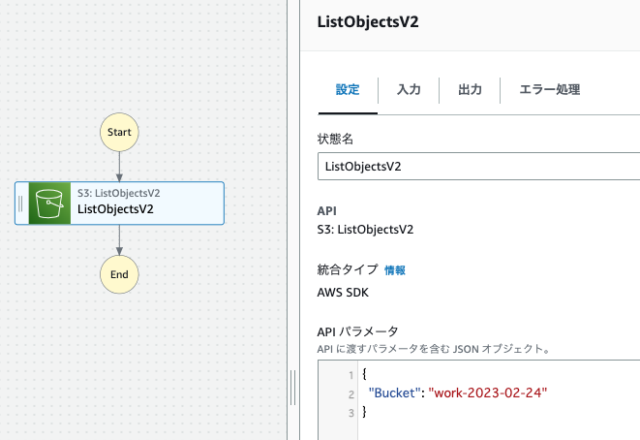Grab the drag handle on ListObjectsV2 state
The height and width of the screenshot is (440, 640).
[20, 203]
